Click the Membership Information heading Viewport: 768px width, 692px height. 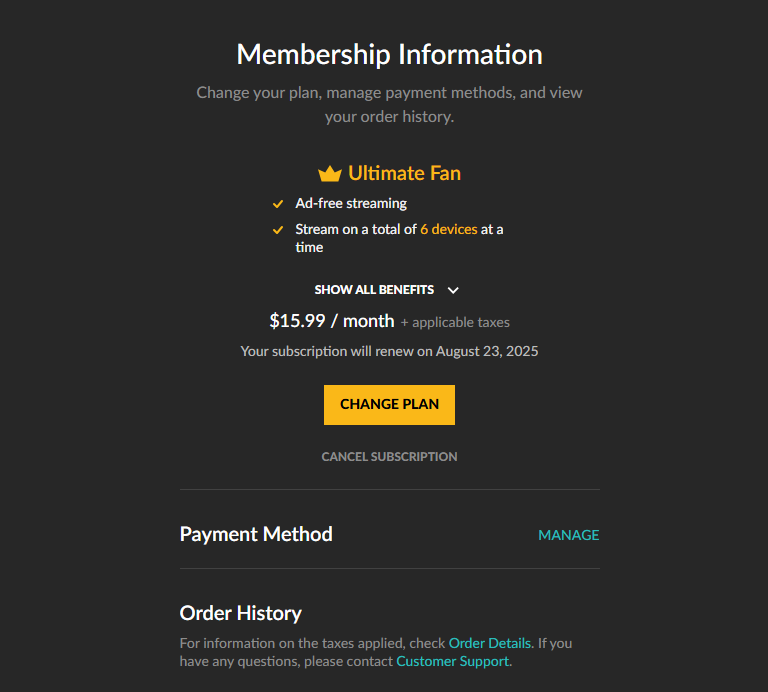(389, 54)
